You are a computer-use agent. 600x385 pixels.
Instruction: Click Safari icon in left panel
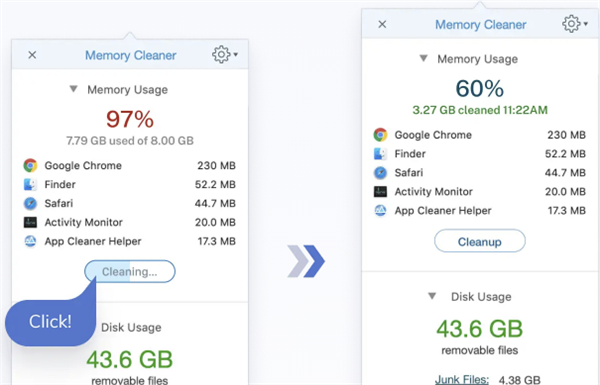coord(30,203)
